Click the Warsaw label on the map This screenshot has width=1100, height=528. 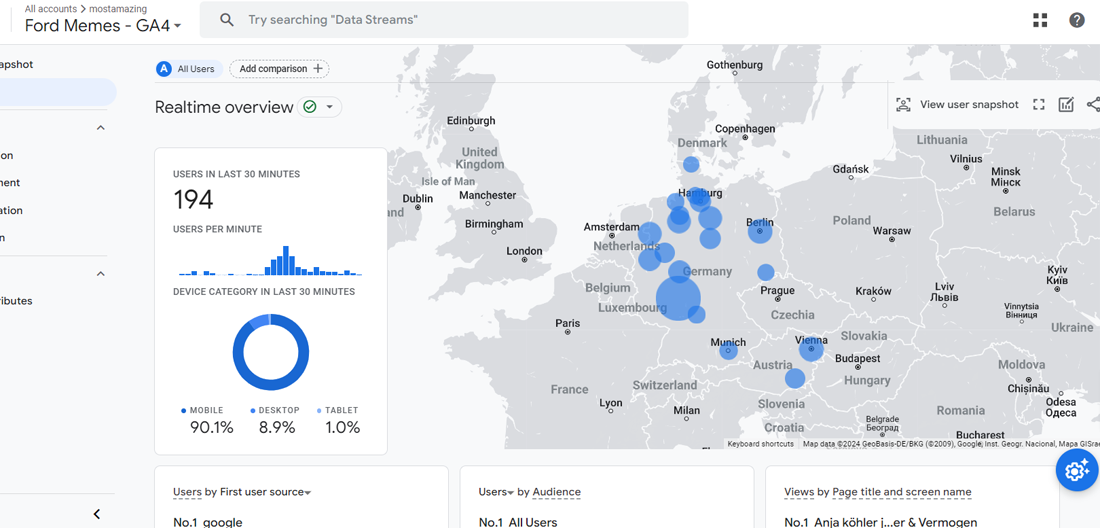pos(892,231)
